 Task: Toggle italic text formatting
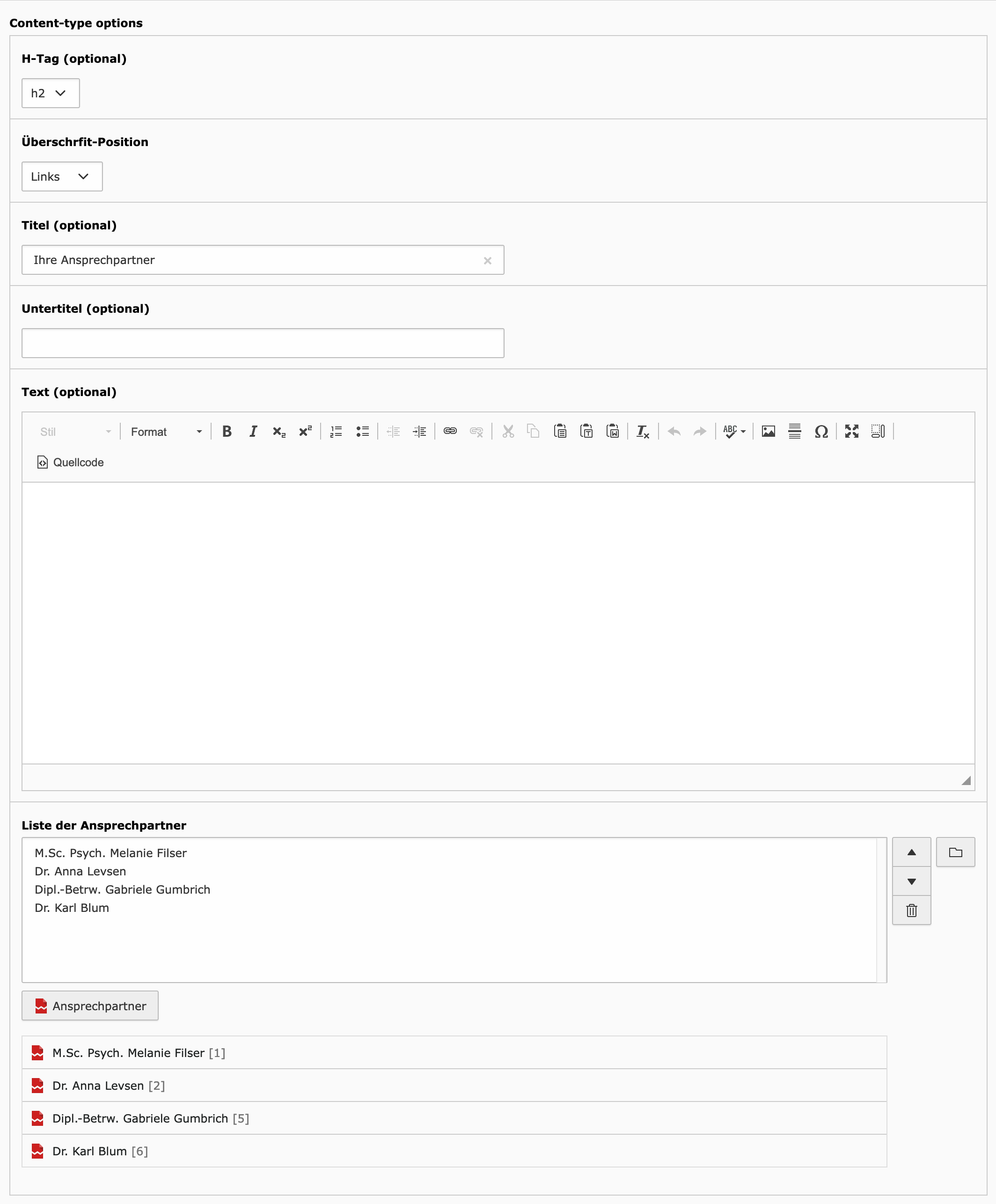(x=253, y=431)
